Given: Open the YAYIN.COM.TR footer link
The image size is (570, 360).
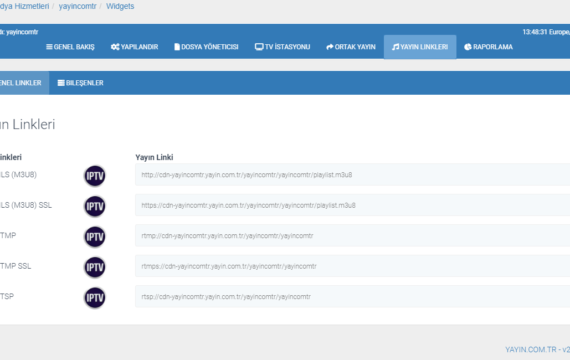Looking at the screenshot, I should [x=537, y=350].
